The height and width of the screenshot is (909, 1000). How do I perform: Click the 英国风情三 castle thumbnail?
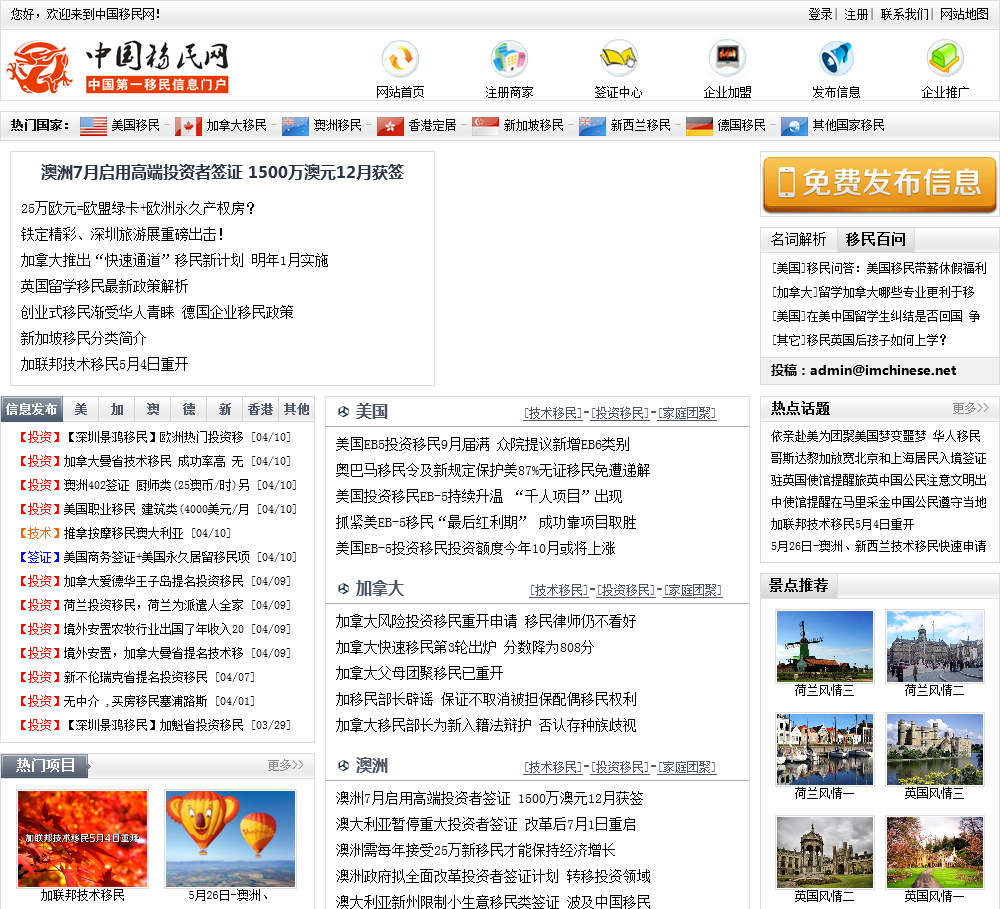935,749
